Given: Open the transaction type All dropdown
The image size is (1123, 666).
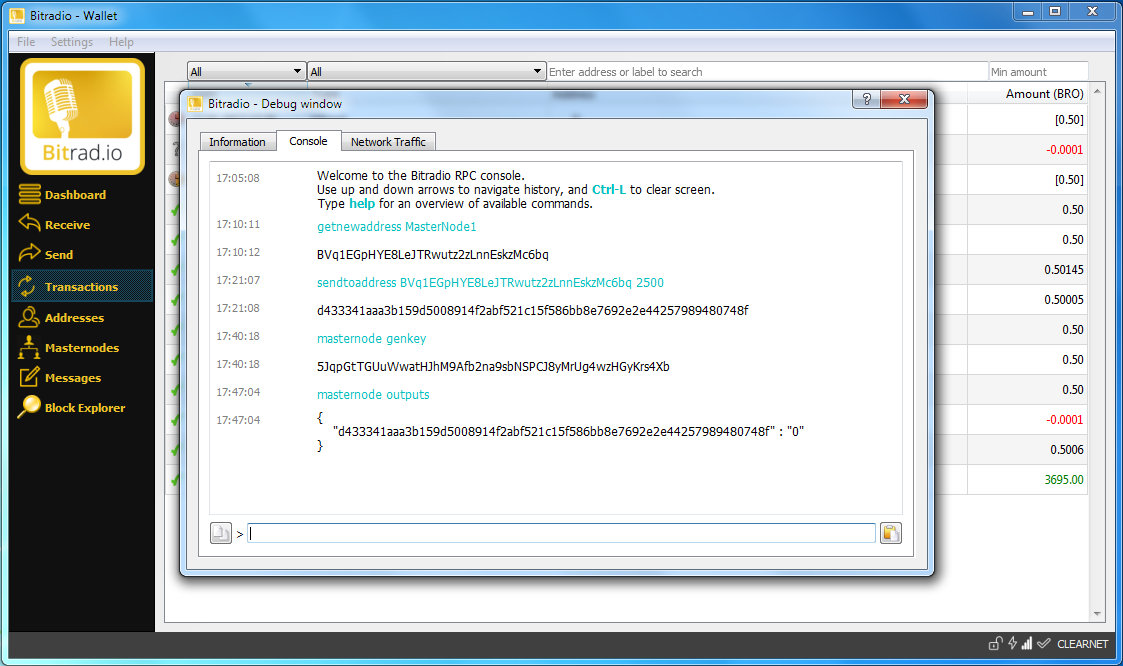Looking at the screenshot, I should 426,72.
